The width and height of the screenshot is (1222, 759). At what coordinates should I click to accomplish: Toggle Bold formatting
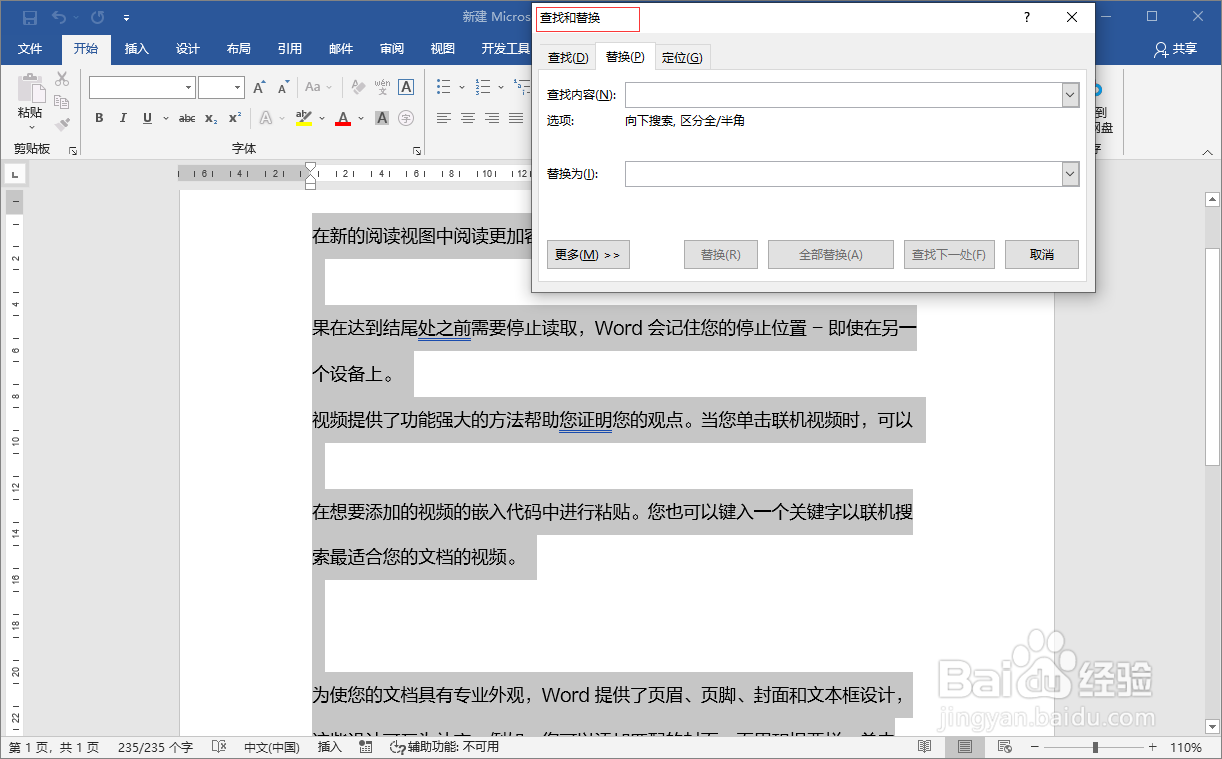pos(99,118)
